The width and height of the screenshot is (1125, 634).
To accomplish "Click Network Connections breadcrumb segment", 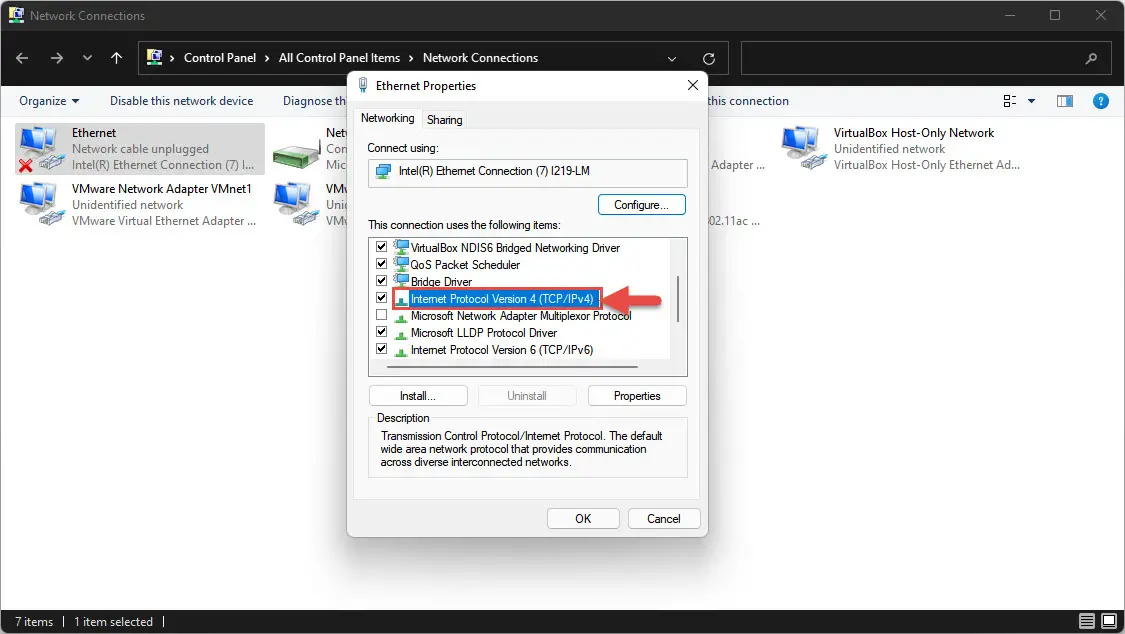I will [480, 58].
